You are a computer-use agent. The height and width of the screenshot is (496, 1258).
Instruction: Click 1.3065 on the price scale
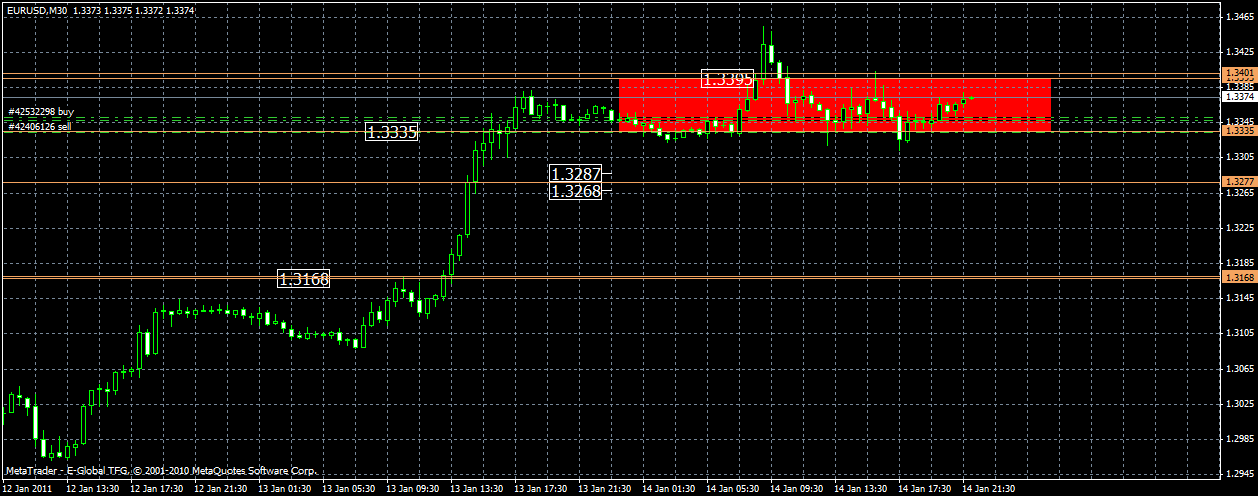tap(1240, 368)
